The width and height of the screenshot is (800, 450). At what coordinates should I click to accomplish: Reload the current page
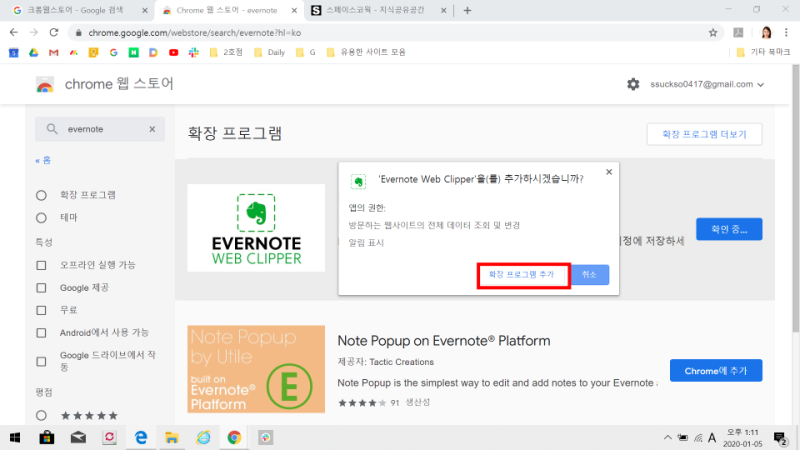click(54, 33)
